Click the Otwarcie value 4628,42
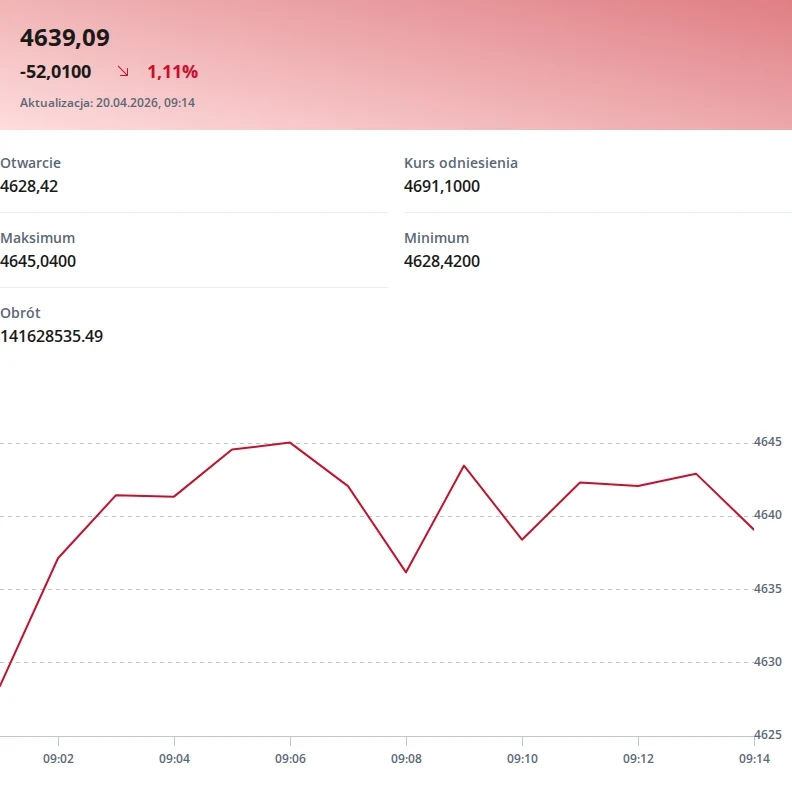The width and height of the screenshot is (792, 790). pos(29,186)
